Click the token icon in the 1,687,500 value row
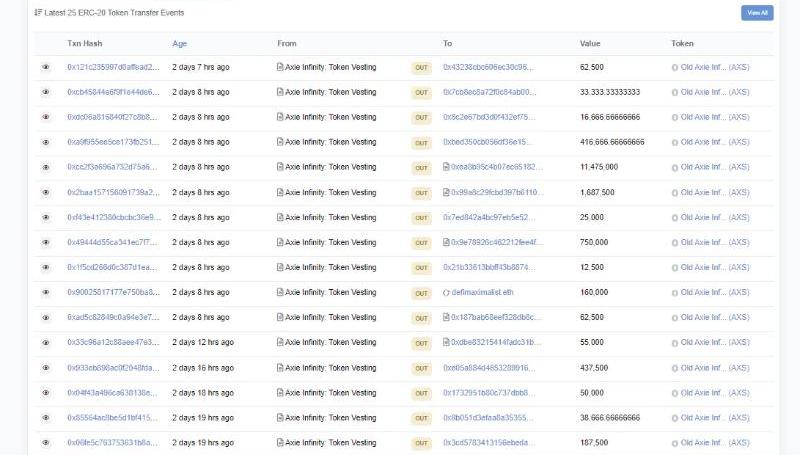This screenshot has width=800, height=455. (675, 192)
